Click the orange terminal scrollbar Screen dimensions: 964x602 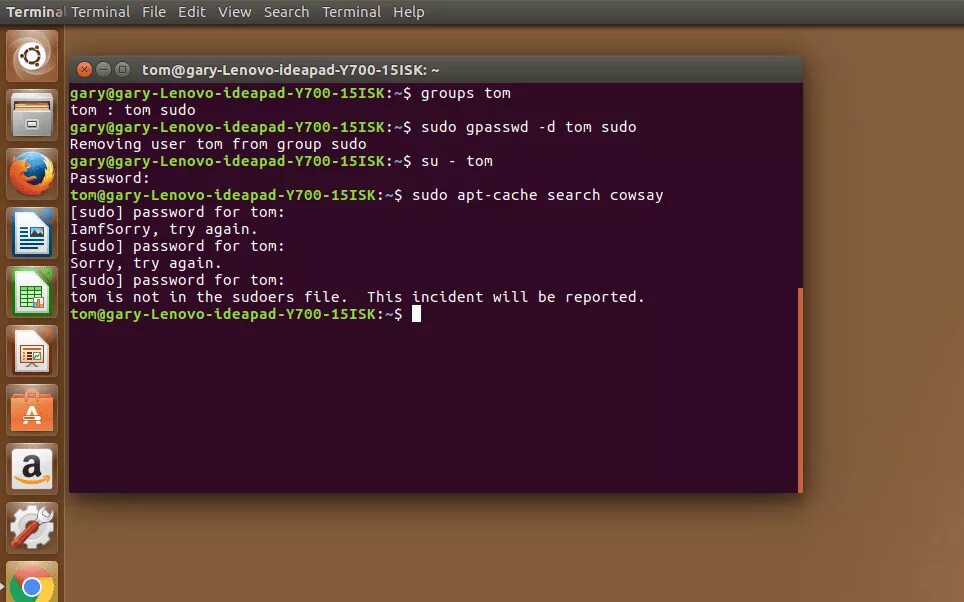[800, 390]
